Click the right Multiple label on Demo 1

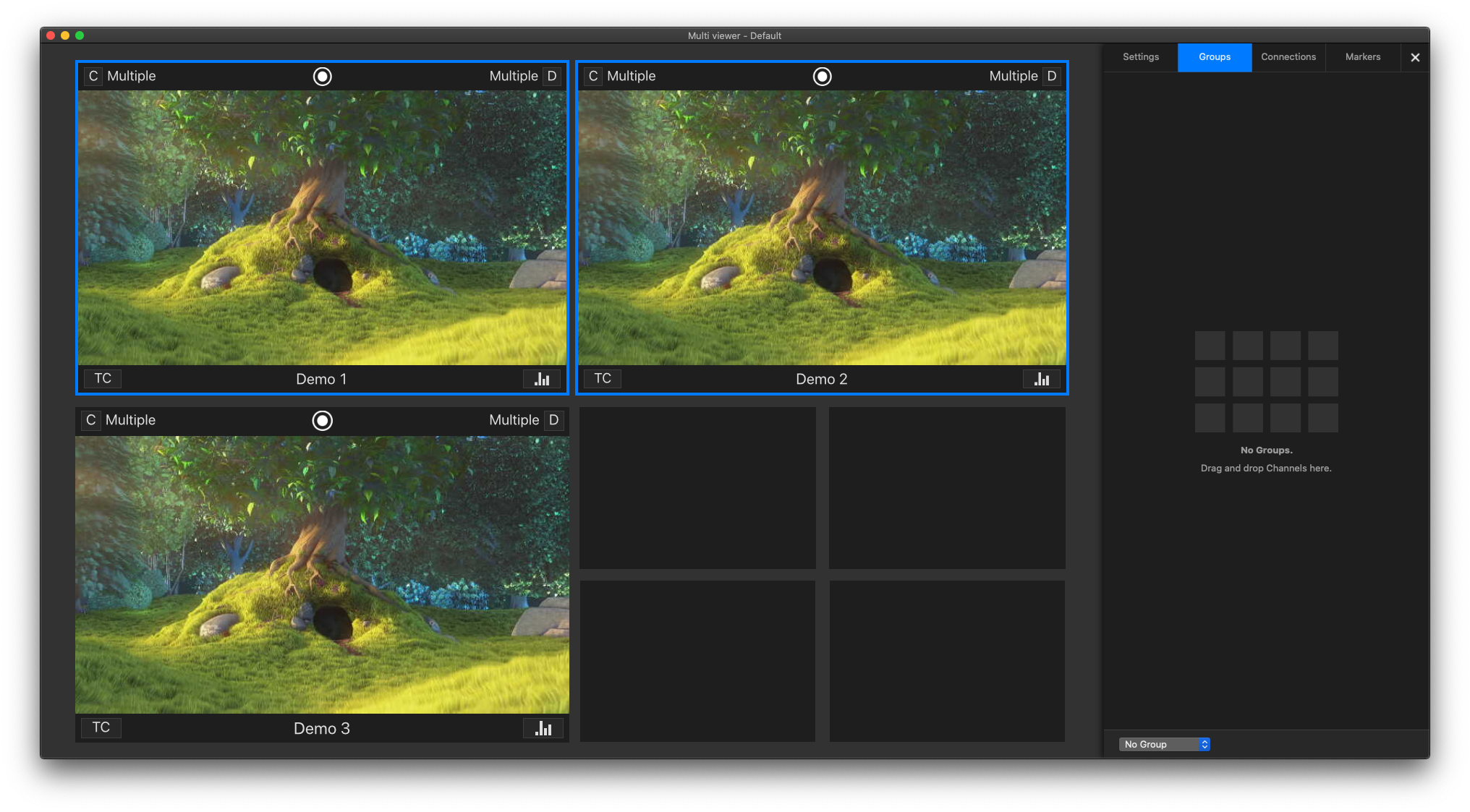[x=514, y=76]
